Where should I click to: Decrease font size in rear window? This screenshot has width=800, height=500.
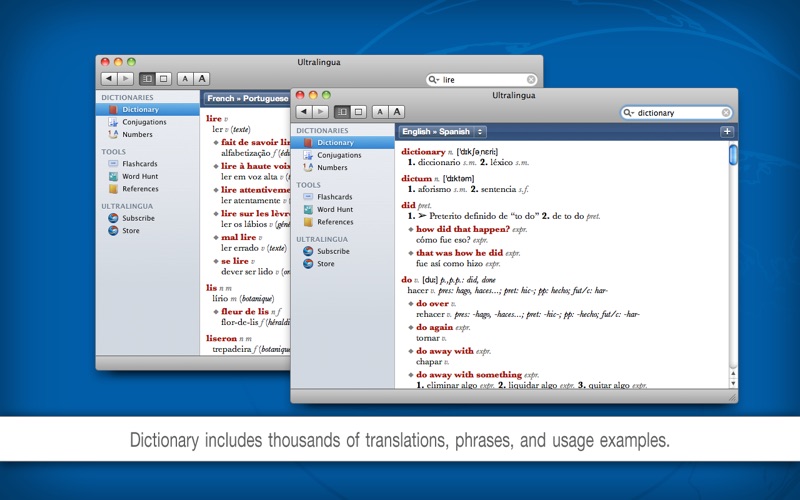click(x=185, y=79)
